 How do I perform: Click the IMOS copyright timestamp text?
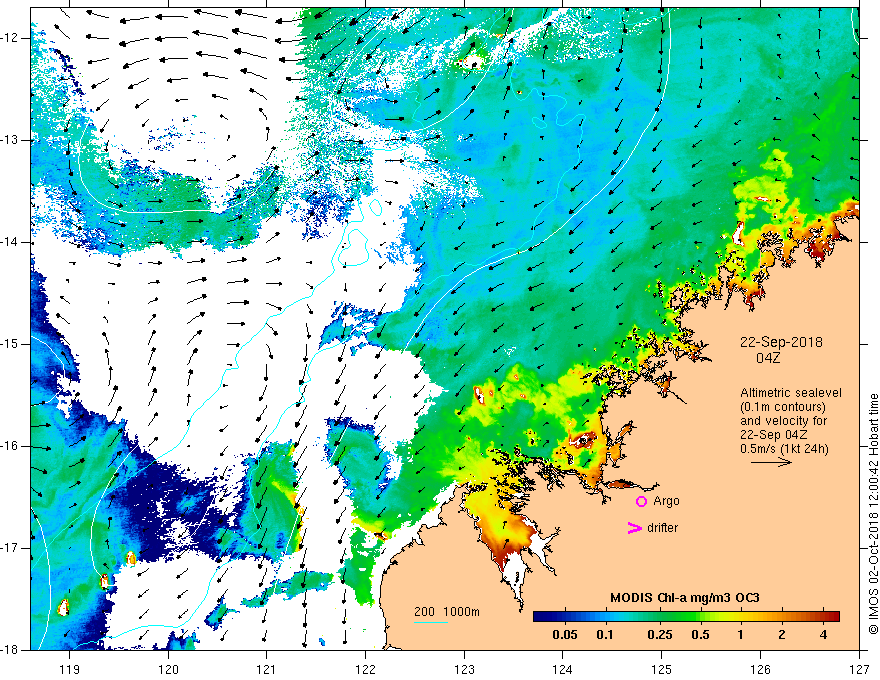873,513
